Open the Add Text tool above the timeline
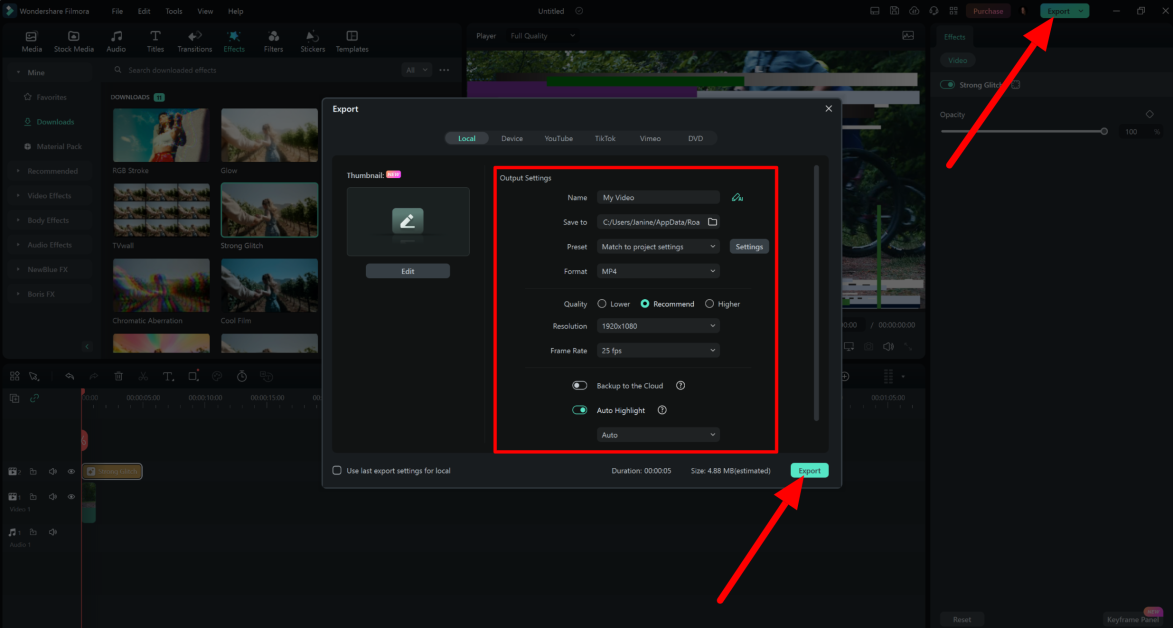Image resolution: width=1173 pixels, height=628 pixels. click(x=168, y=376)
